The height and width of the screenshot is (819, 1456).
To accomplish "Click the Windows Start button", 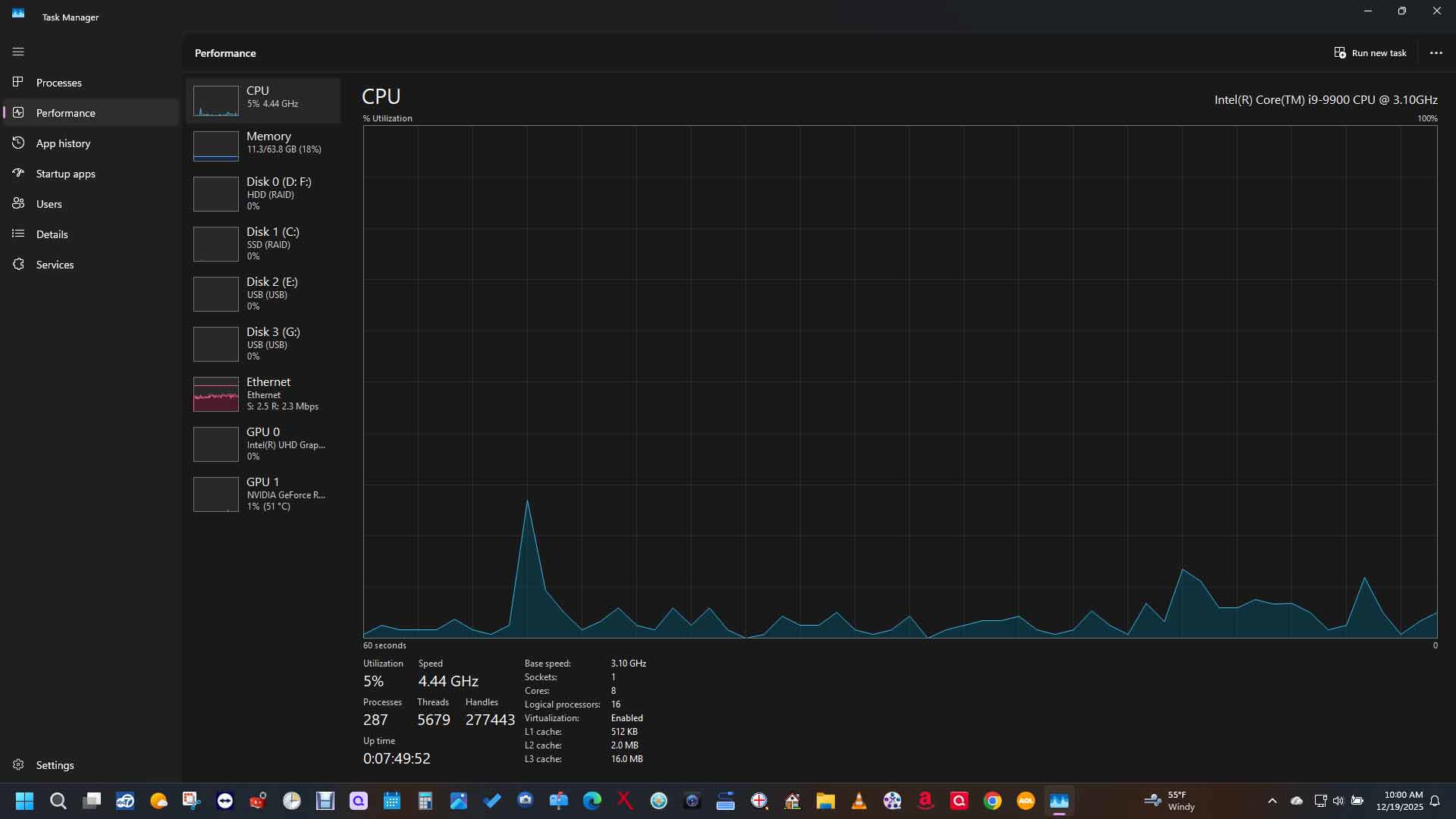I will pos(24,801).
